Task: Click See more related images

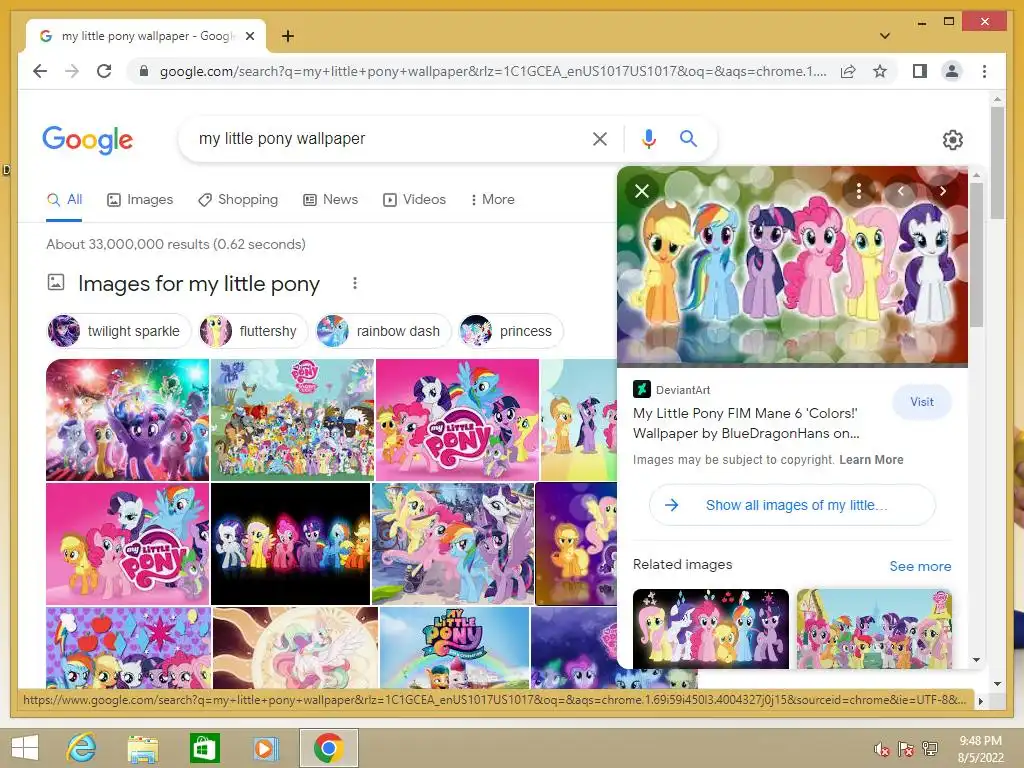Action: [920, 566]
